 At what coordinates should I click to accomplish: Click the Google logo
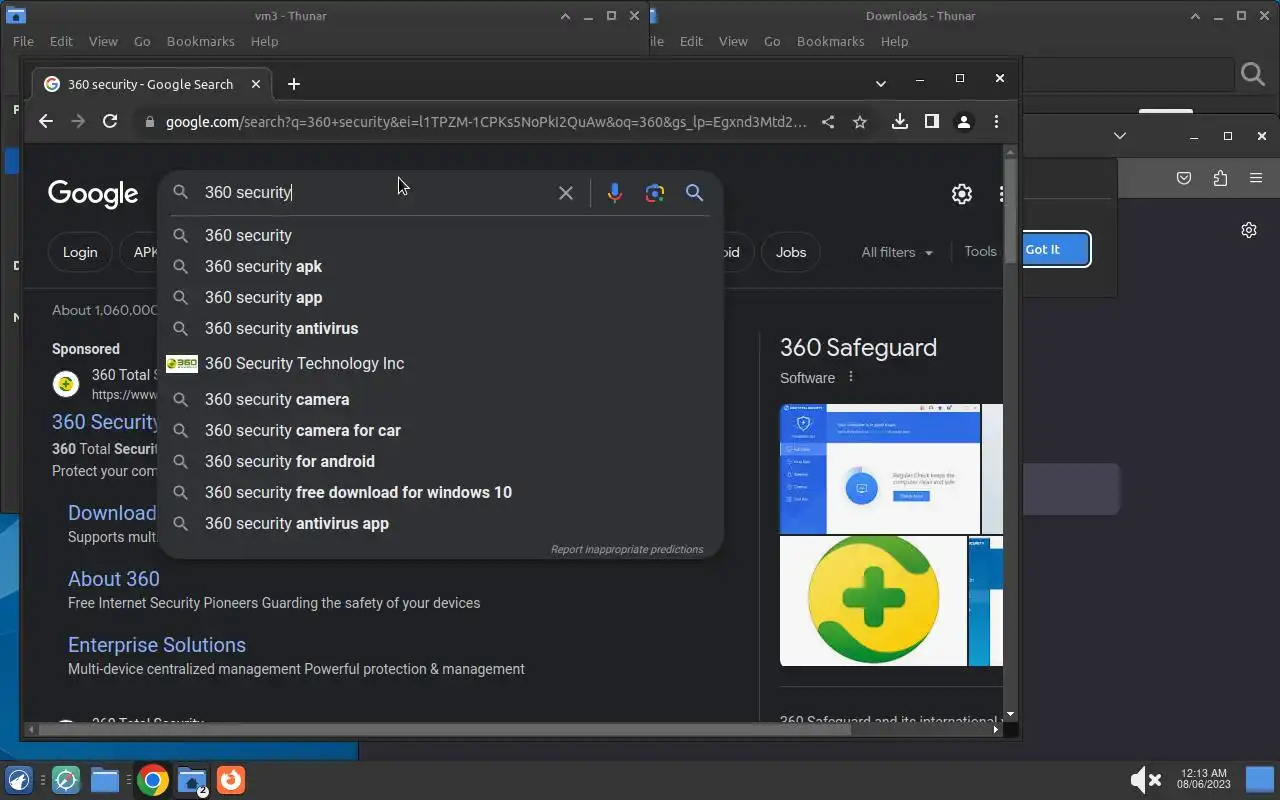click(x=93, y=194)
